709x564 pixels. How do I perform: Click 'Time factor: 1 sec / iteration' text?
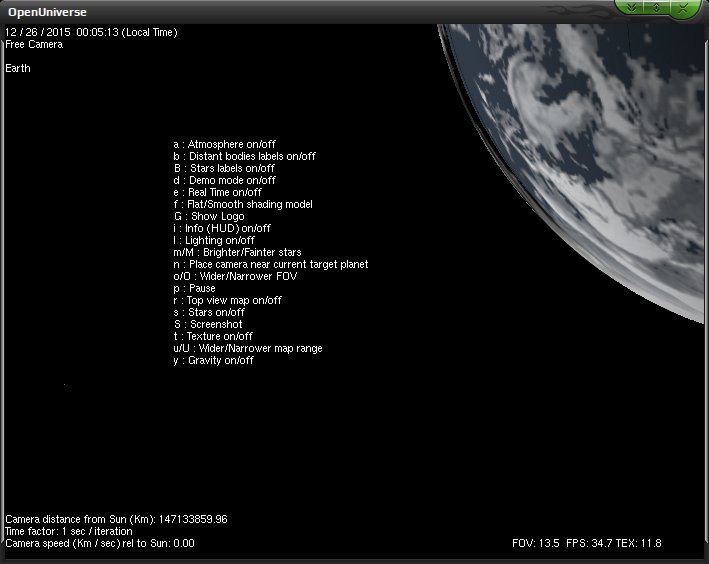(x=69, y=531)
